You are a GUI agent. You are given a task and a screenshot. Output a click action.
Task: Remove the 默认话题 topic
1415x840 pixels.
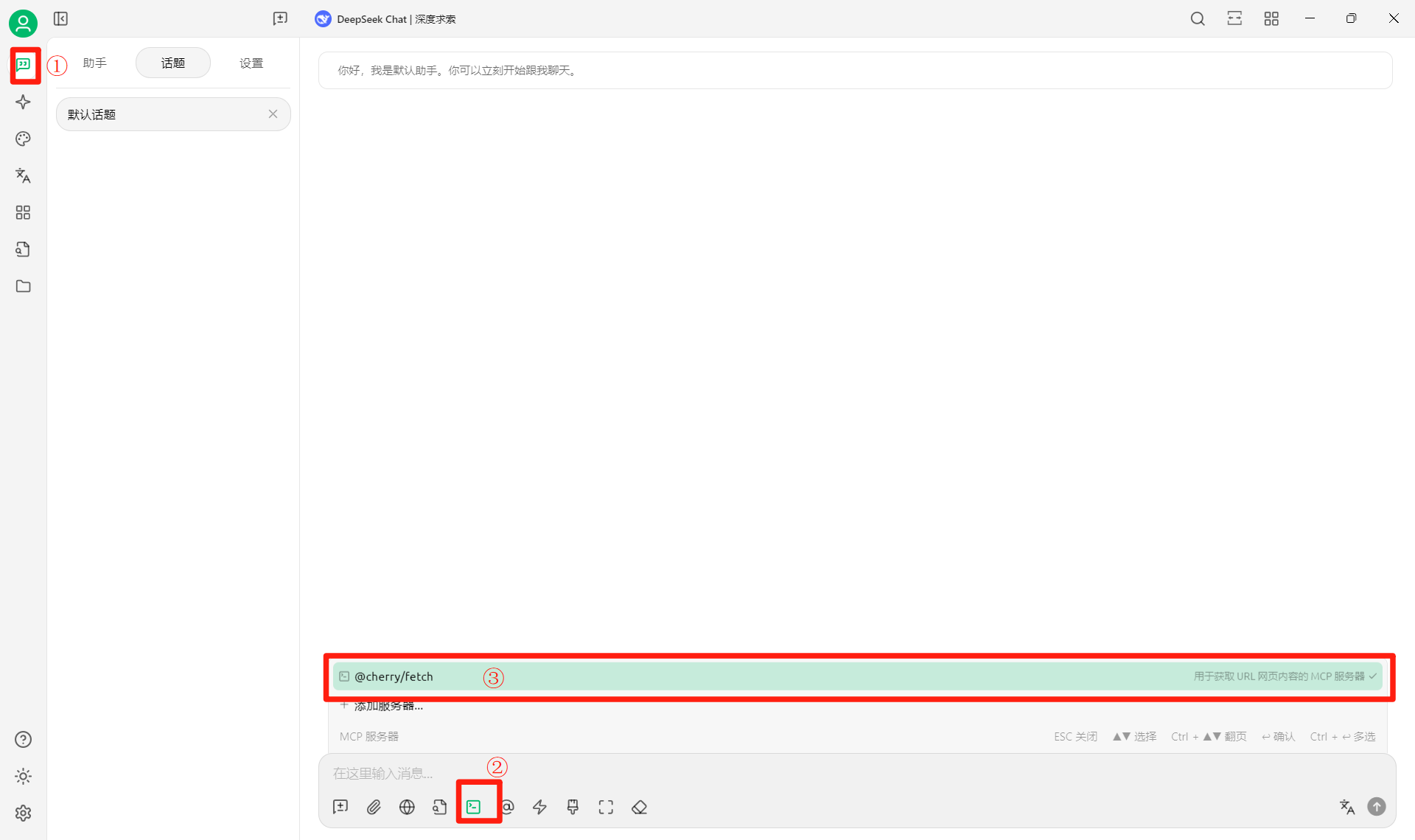[273, 113]
